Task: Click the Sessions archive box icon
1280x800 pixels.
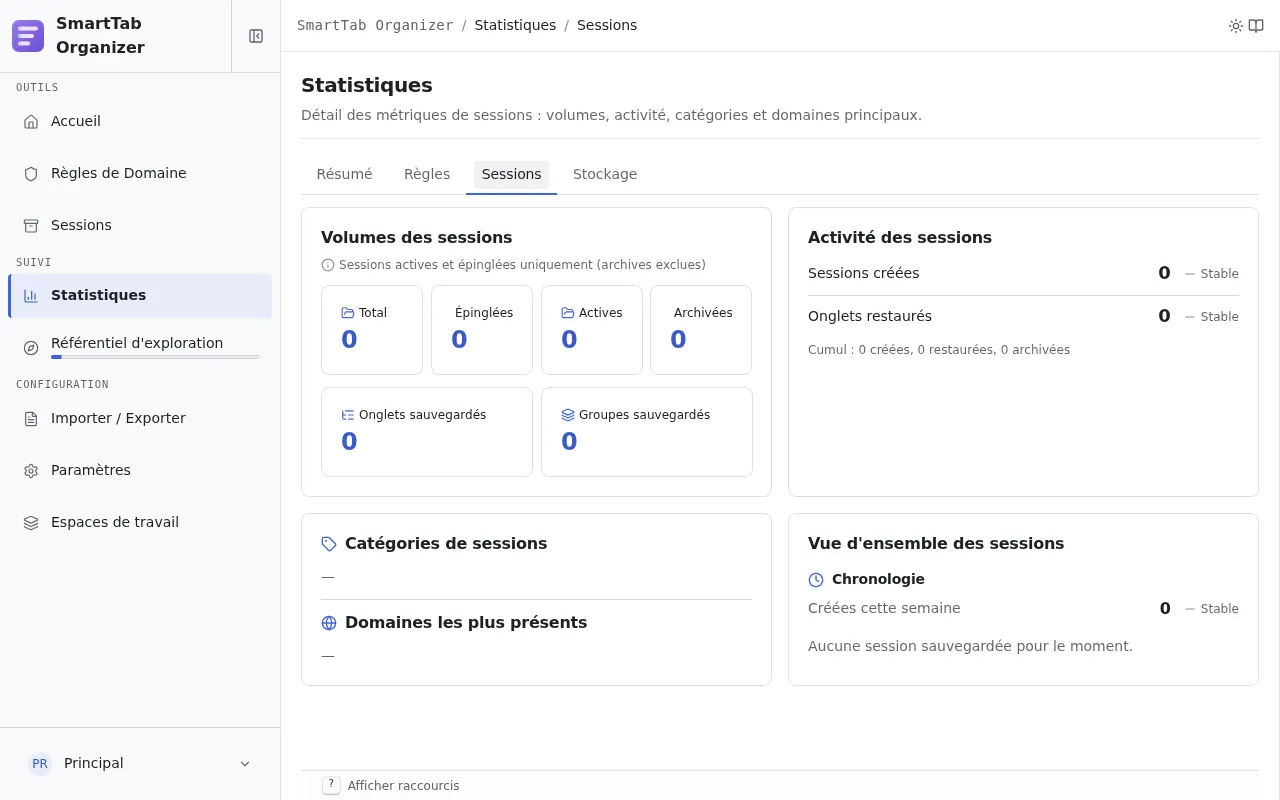Action: point(31,225)
